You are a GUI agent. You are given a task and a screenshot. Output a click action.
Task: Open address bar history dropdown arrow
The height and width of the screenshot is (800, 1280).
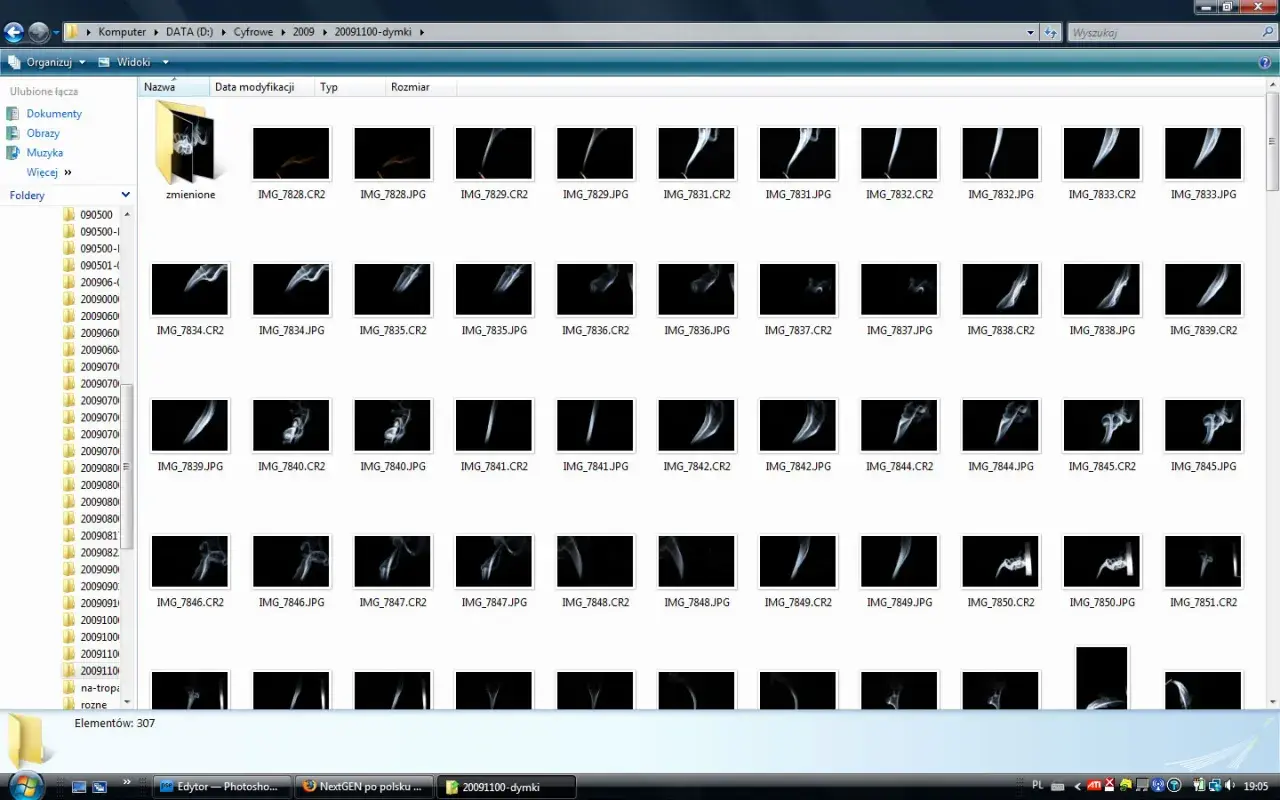1031,32
